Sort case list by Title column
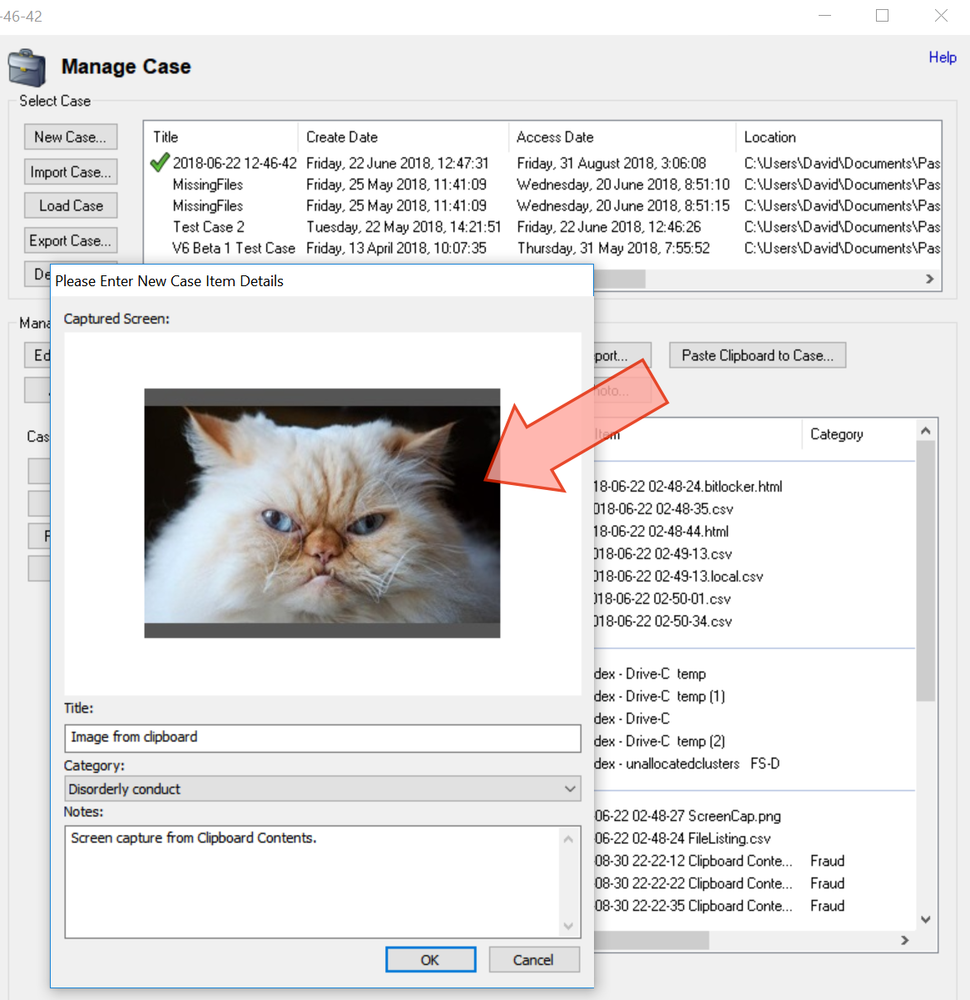The width and height of the screenshot is (970, 1000). pyautogui.click(x=222, y=137)
